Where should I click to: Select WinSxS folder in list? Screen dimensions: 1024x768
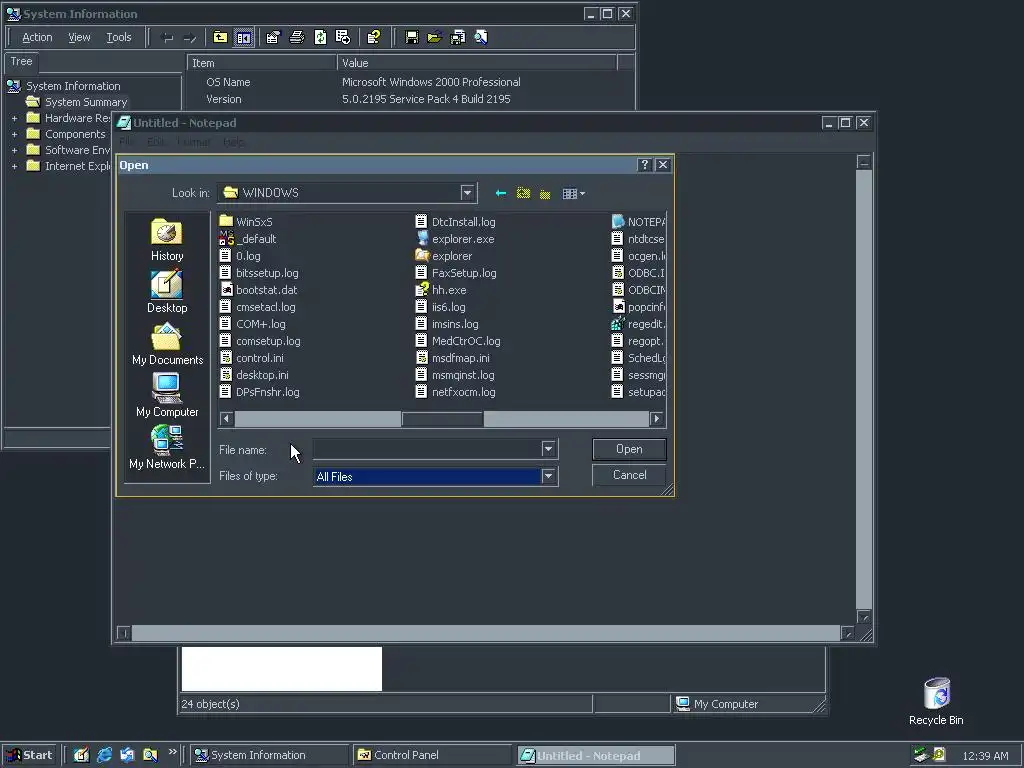click(246, 222)
